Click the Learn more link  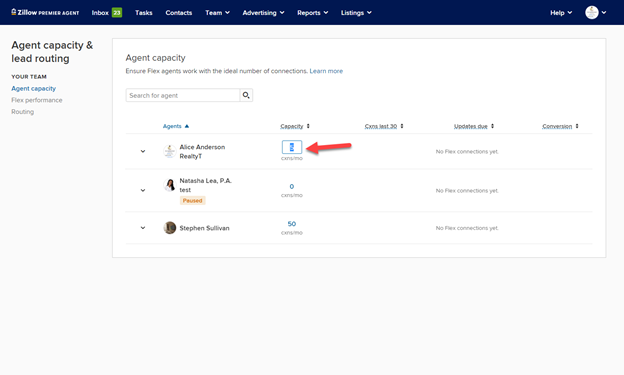[326, 71]
